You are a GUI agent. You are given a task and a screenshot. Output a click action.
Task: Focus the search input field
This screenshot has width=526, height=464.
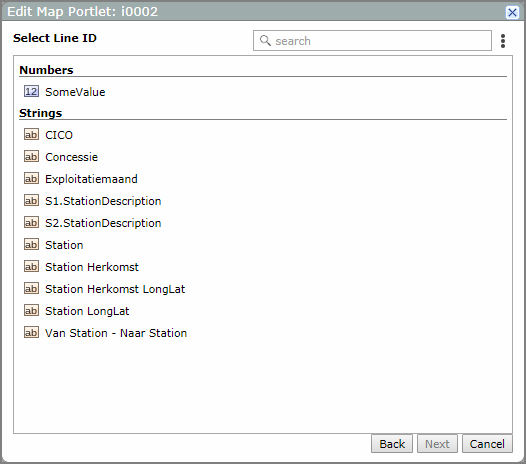pyautogui.click(x=372, y=41)
